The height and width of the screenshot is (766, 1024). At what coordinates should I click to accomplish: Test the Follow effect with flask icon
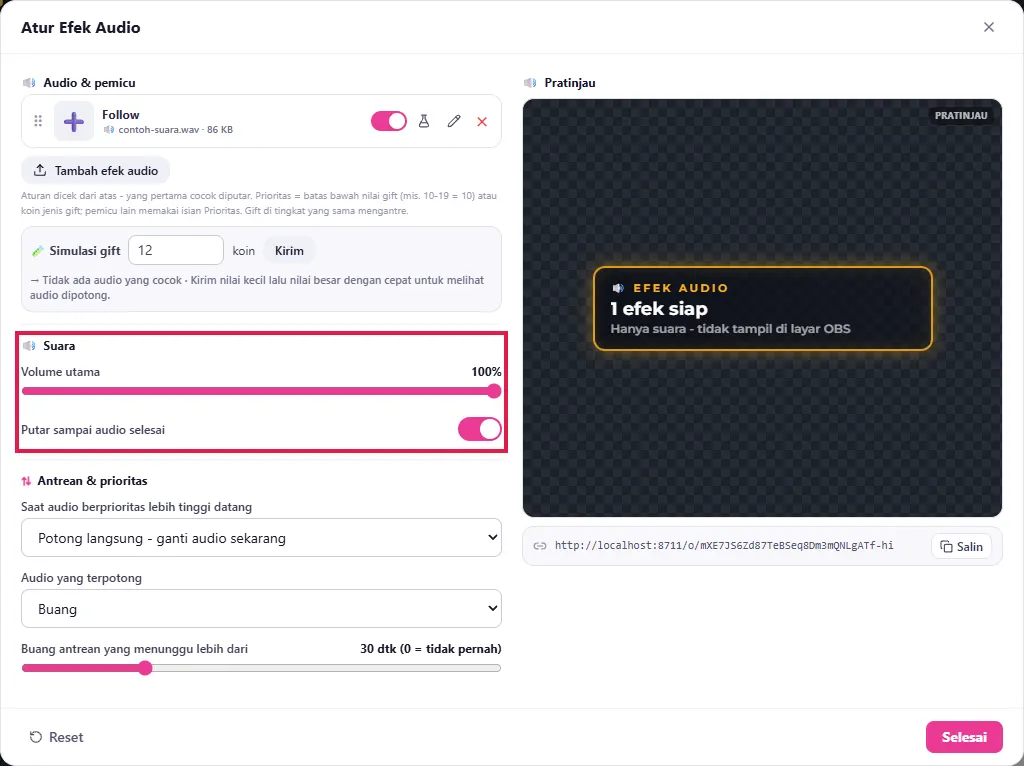coord(424,121)
